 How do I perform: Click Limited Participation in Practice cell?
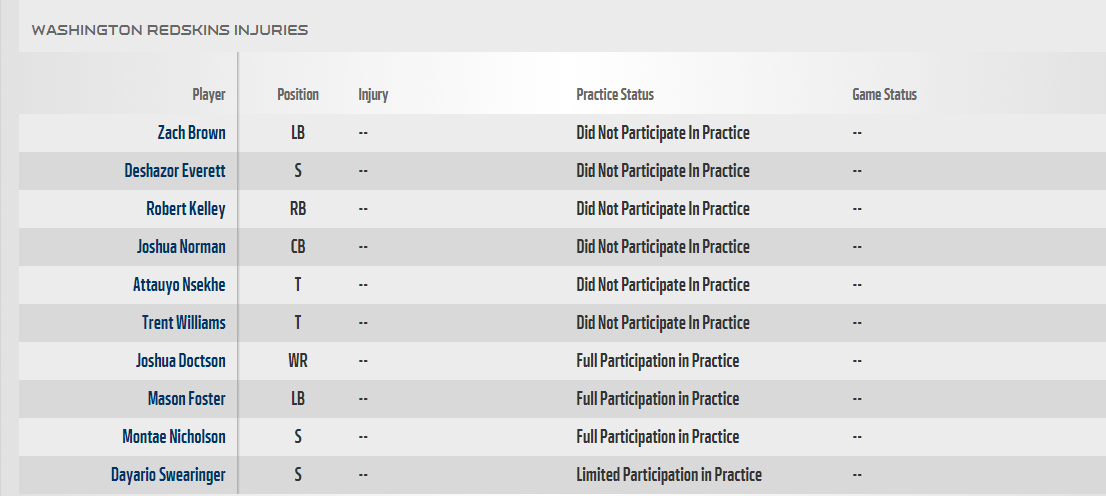(x=669, y=475)
